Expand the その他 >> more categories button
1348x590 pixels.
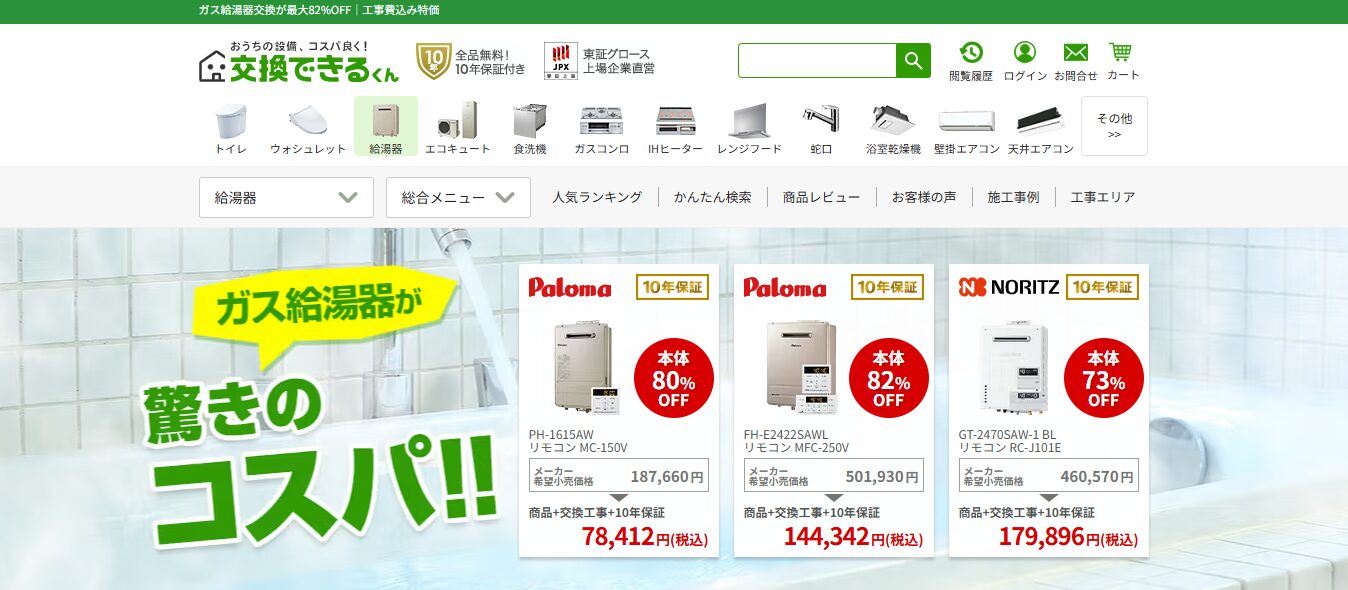click(x=1114, y=126)
